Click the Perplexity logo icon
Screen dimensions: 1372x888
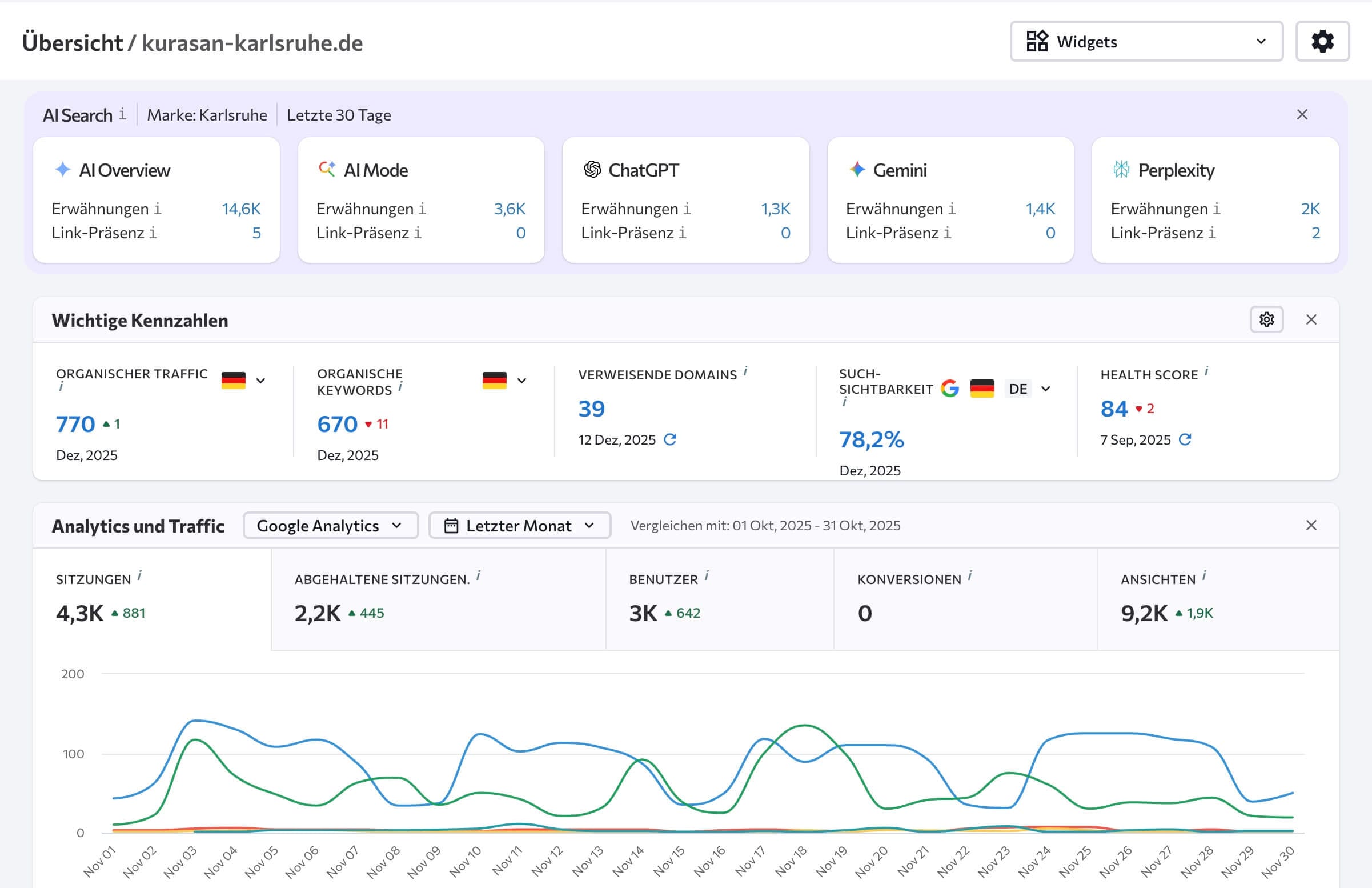pyautogui.click(x=1121, y=170)
